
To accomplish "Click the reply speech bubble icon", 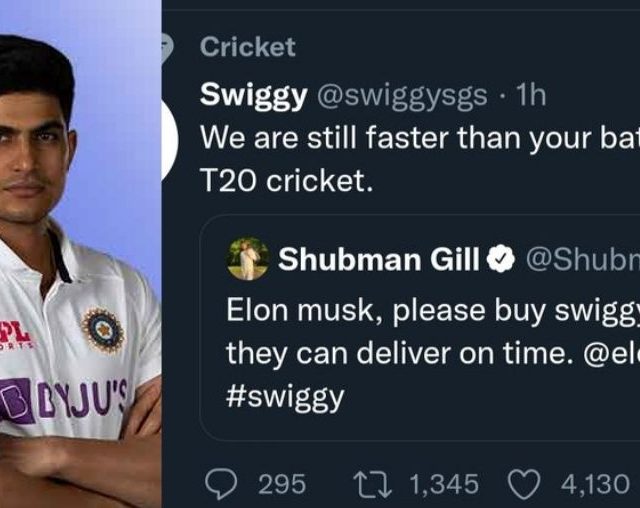I will pyautogui.click(x=219, y=484).
